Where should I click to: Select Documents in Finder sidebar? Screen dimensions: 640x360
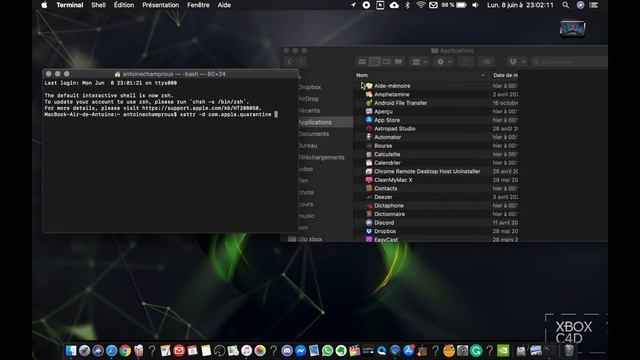coord(313,134)
